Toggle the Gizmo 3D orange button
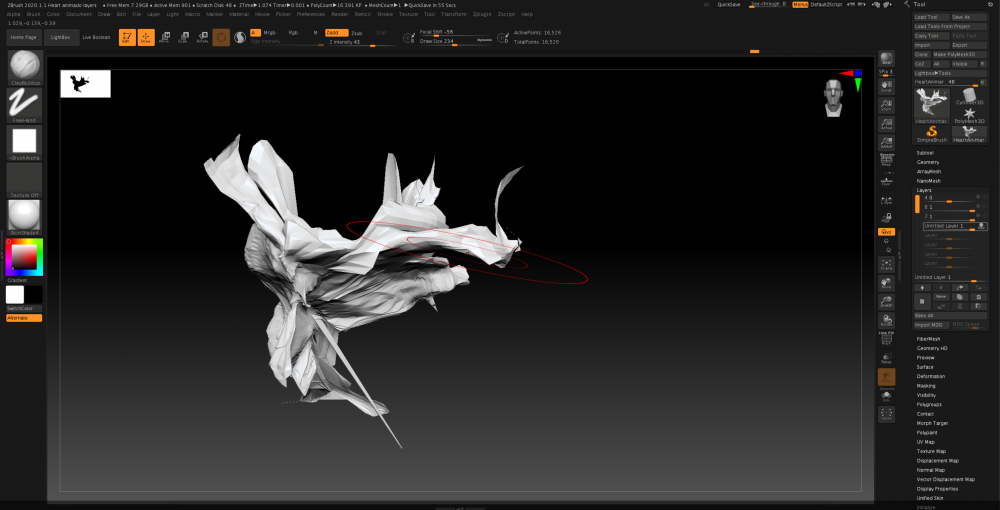The width and height of the screenshot is (1000, 510). click(x=221, y=38)
